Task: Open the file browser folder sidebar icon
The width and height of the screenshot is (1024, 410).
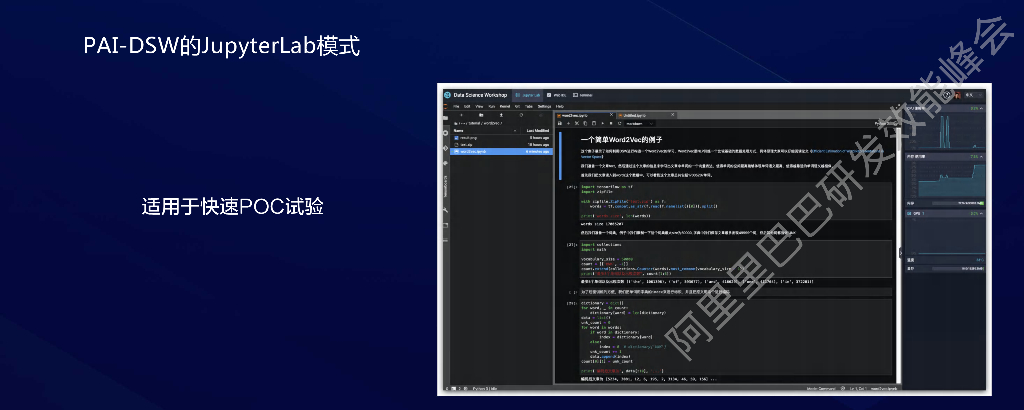Action: pyautogui.click(x=445, y=118)
